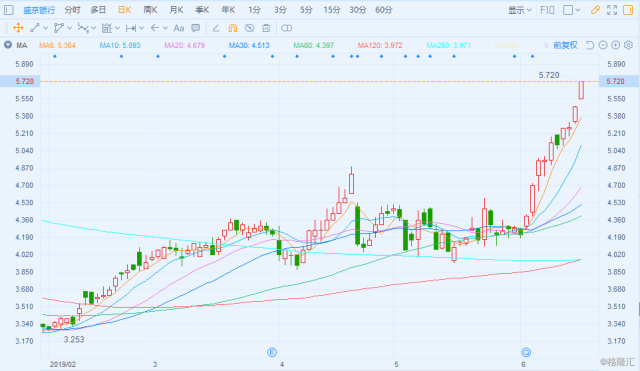Open the layout square dropdown arrow
Image resolution: width=640 pixels, height=371 pixels.
pyautogui.click(x=578, y=10)
